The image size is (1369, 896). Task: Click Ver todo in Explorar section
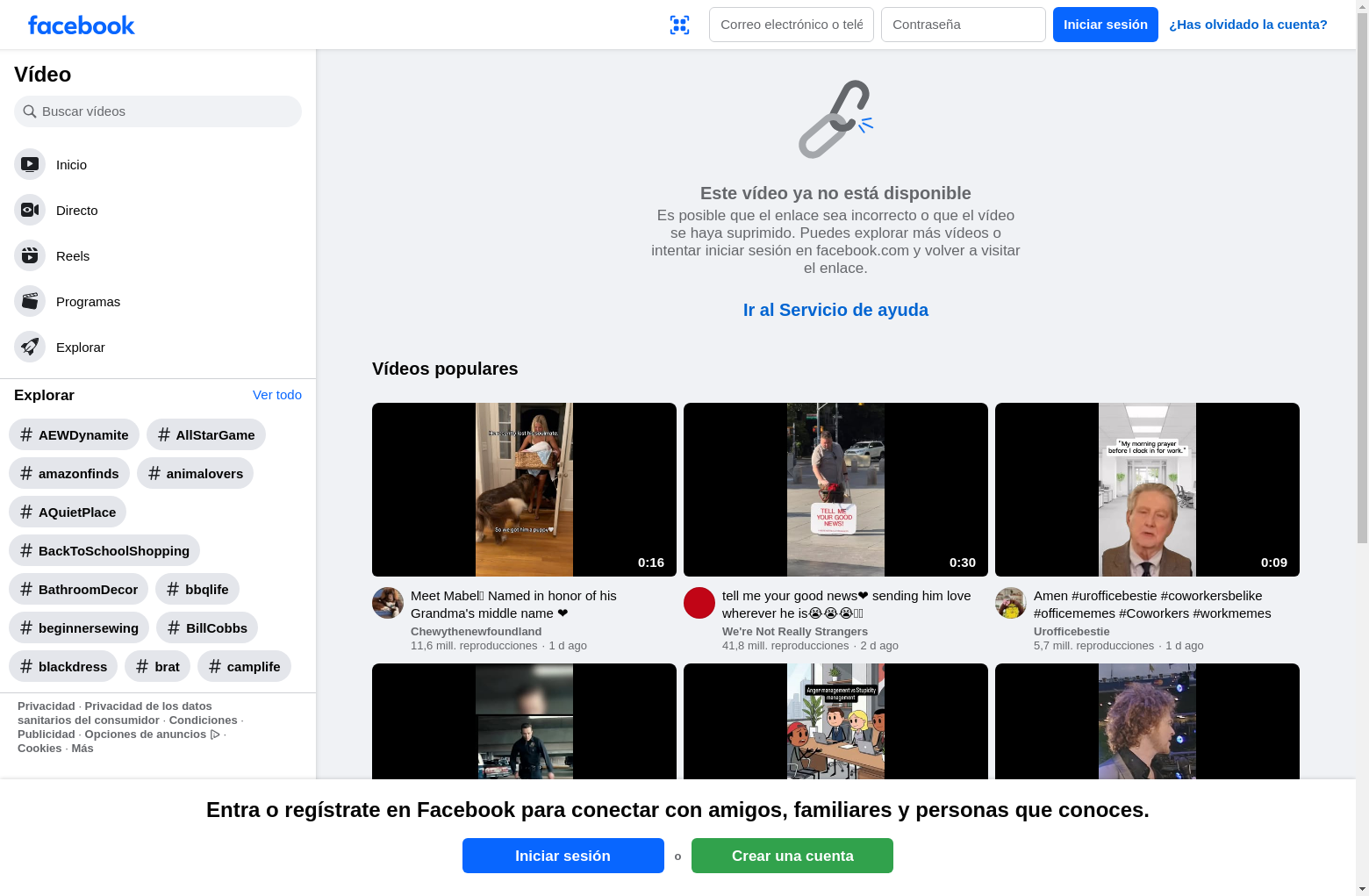coord(277,395)
